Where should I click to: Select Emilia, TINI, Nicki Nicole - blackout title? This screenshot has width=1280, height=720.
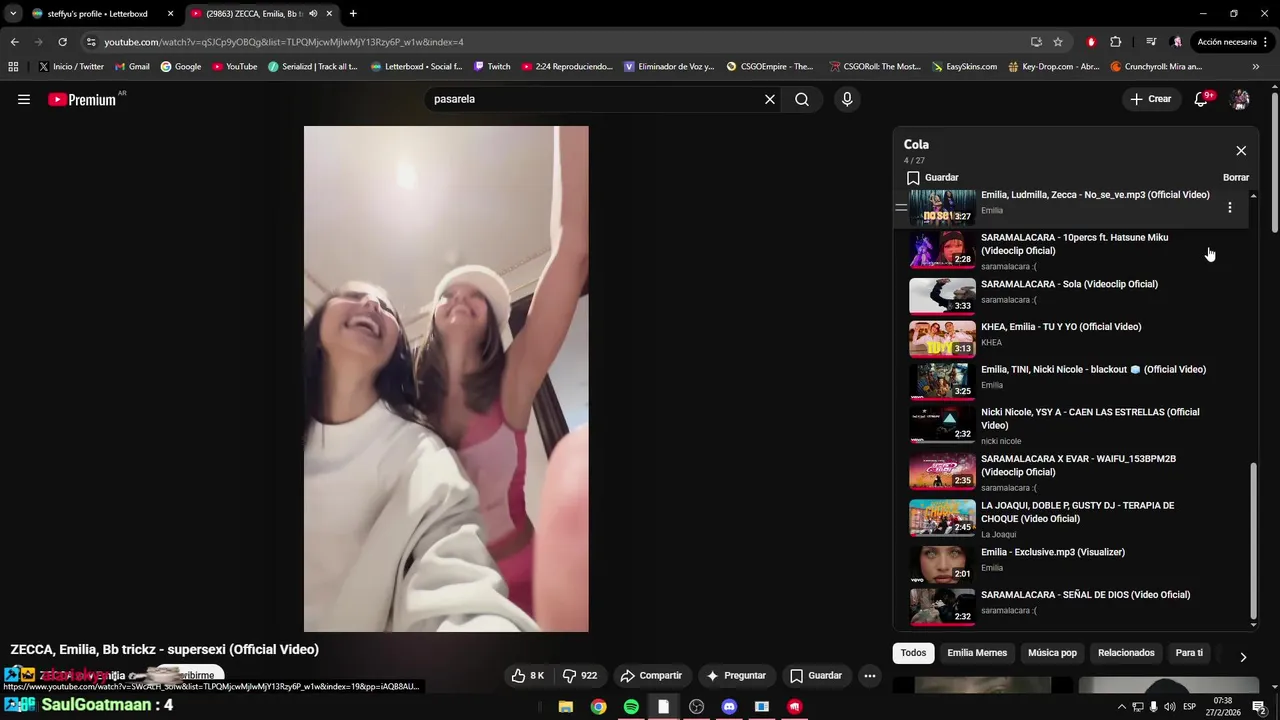pos(1093,370)
